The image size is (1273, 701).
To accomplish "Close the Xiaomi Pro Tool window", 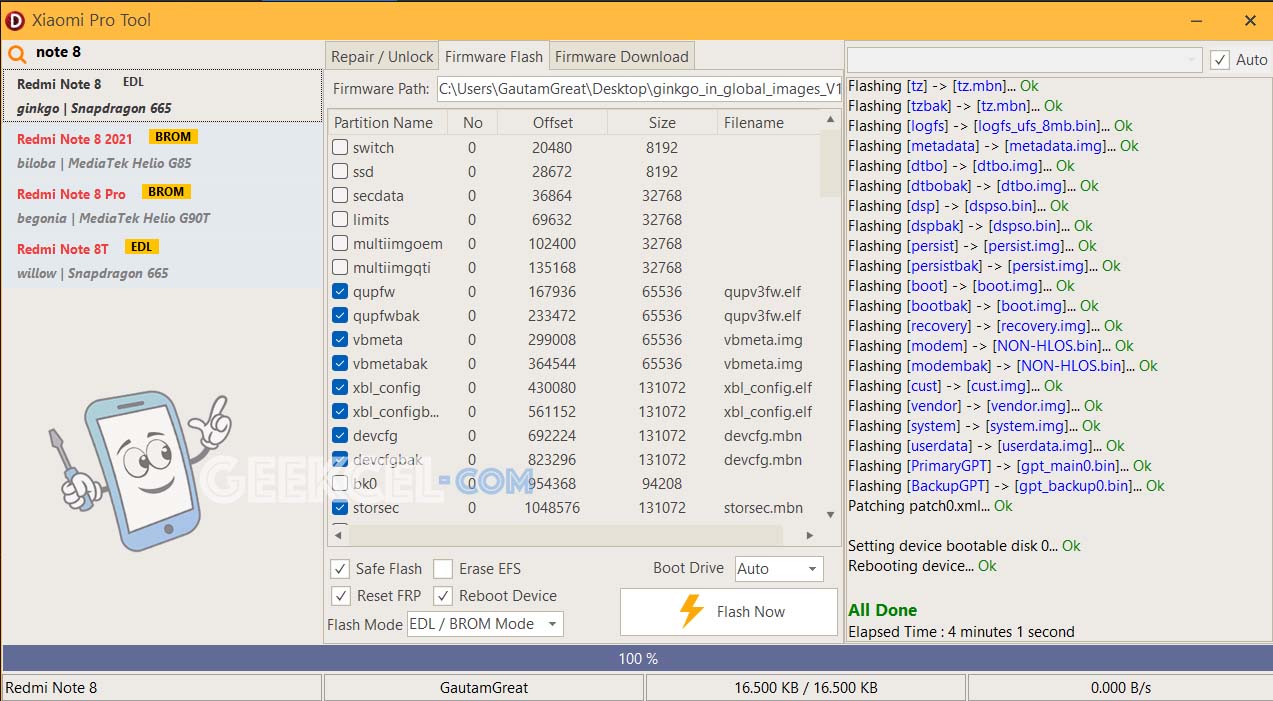I will (1250, 20).
